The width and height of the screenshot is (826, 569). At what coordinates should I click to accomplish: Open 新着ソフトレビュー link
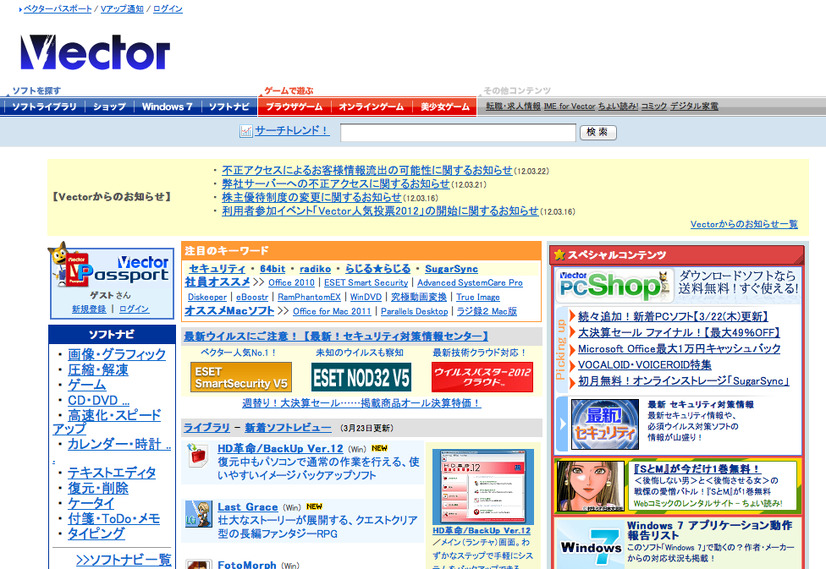[288, 428]
